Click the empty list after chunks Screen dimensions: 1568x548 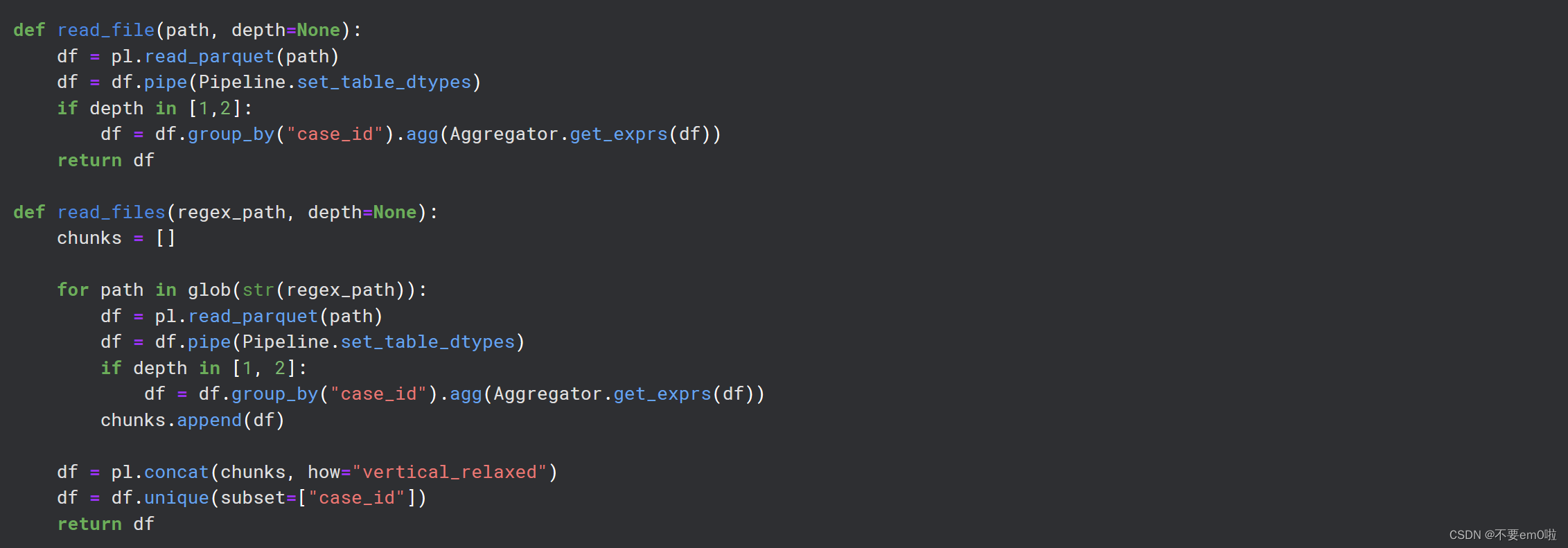[166, 238]
